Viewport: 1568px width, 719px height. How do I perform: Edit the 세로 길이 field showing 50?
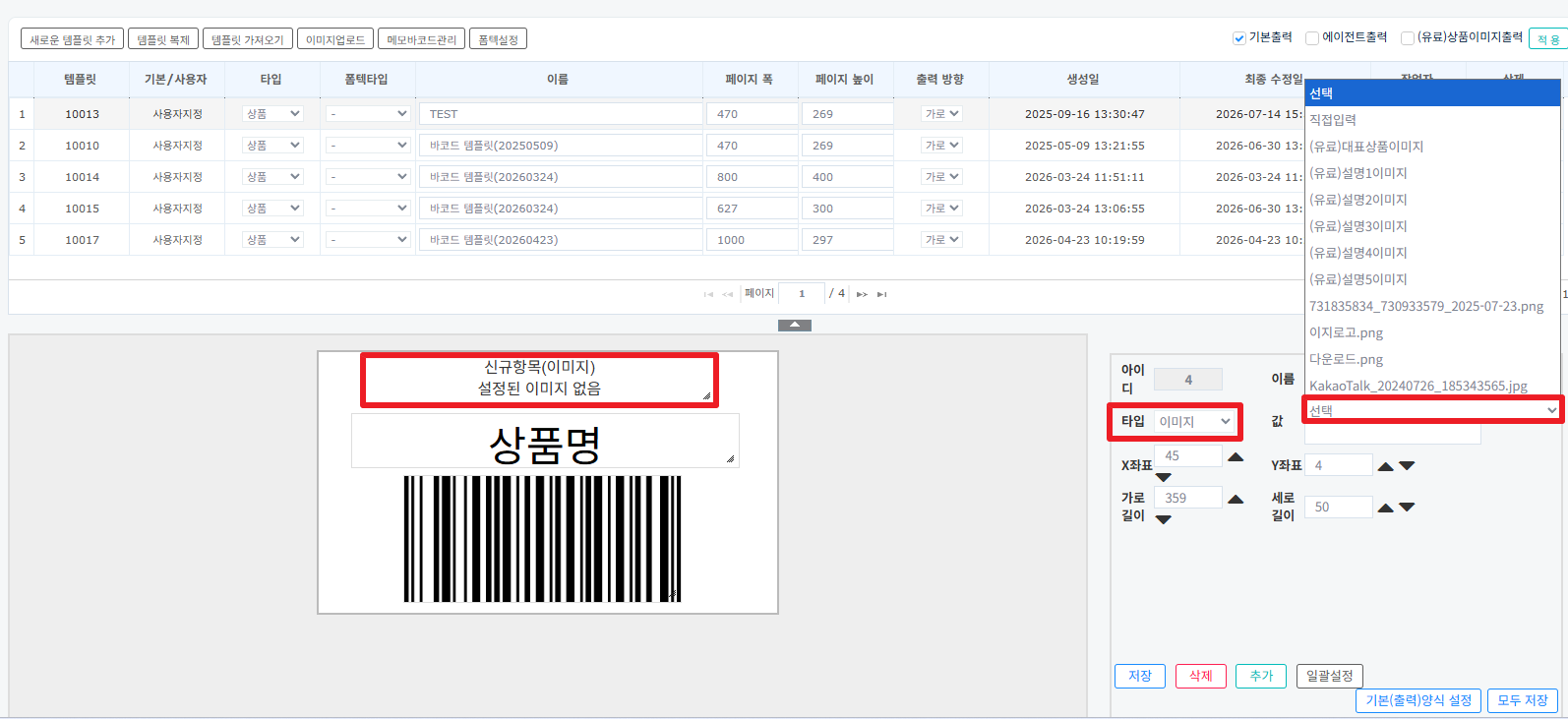[x=1339, y=507]
